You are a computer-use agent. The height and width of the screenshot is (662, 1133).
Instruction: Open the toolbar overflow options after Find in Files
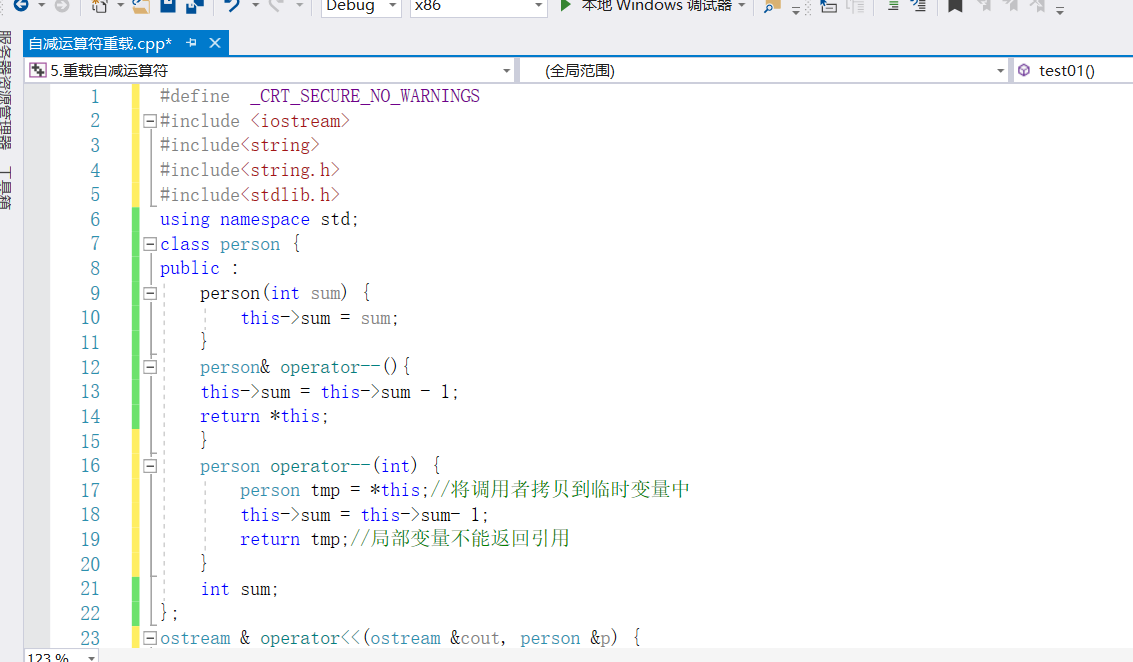(796, 9)
